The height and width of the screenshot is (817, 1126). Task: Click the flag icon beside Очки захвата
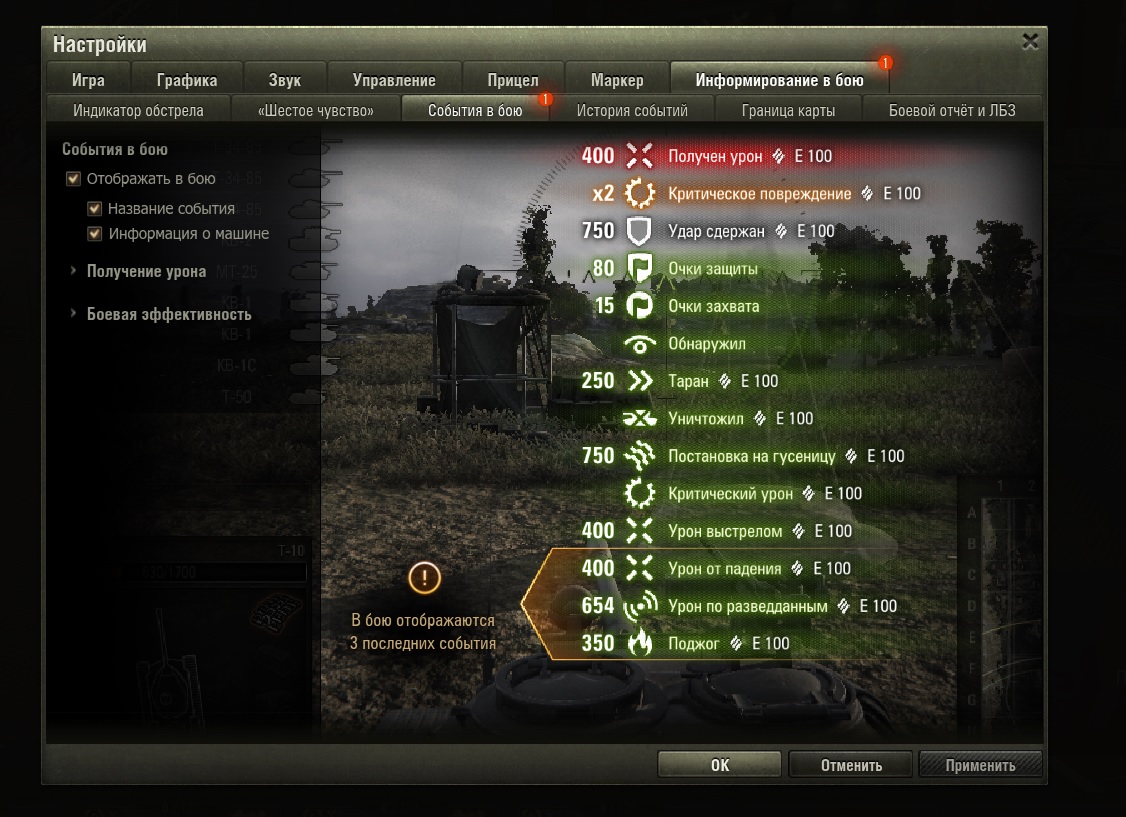coord(639,306)
